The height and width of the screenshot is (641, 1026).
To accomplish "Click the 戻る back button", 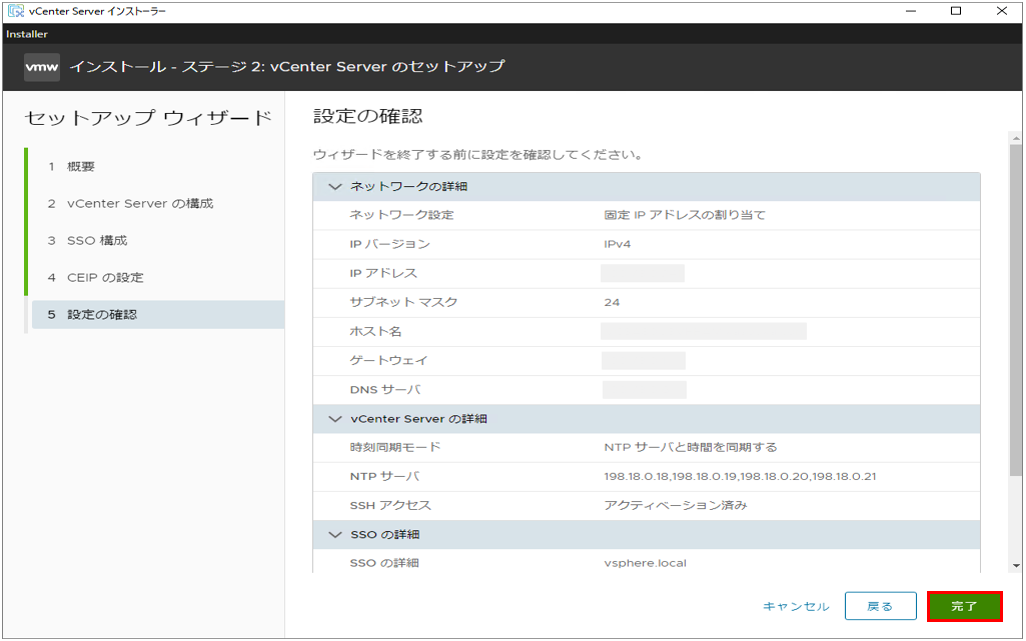I will 879,606.
